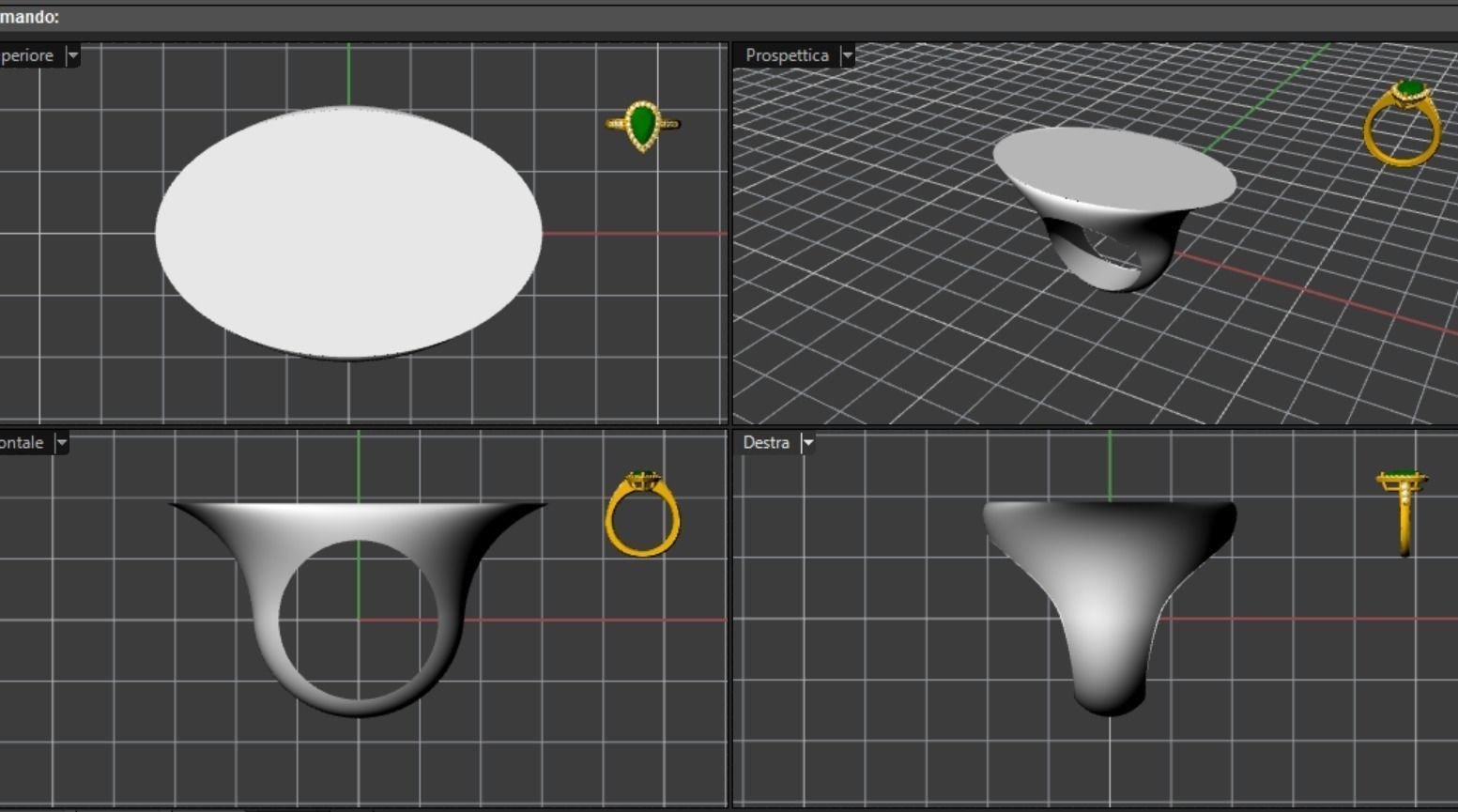Open the Frontale viewport dropdown arrow
This screenshot has height=812, width=1458.
pyautogui.click(x=62, y=443)
